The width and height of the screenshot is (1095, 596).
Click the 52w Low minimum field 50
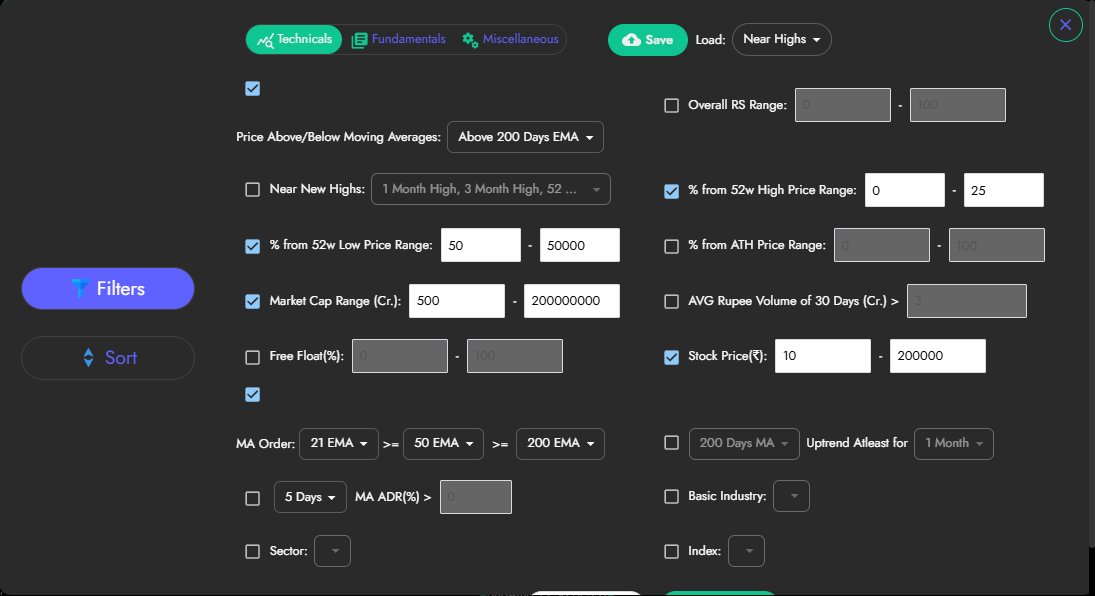(x=480, y=245)
